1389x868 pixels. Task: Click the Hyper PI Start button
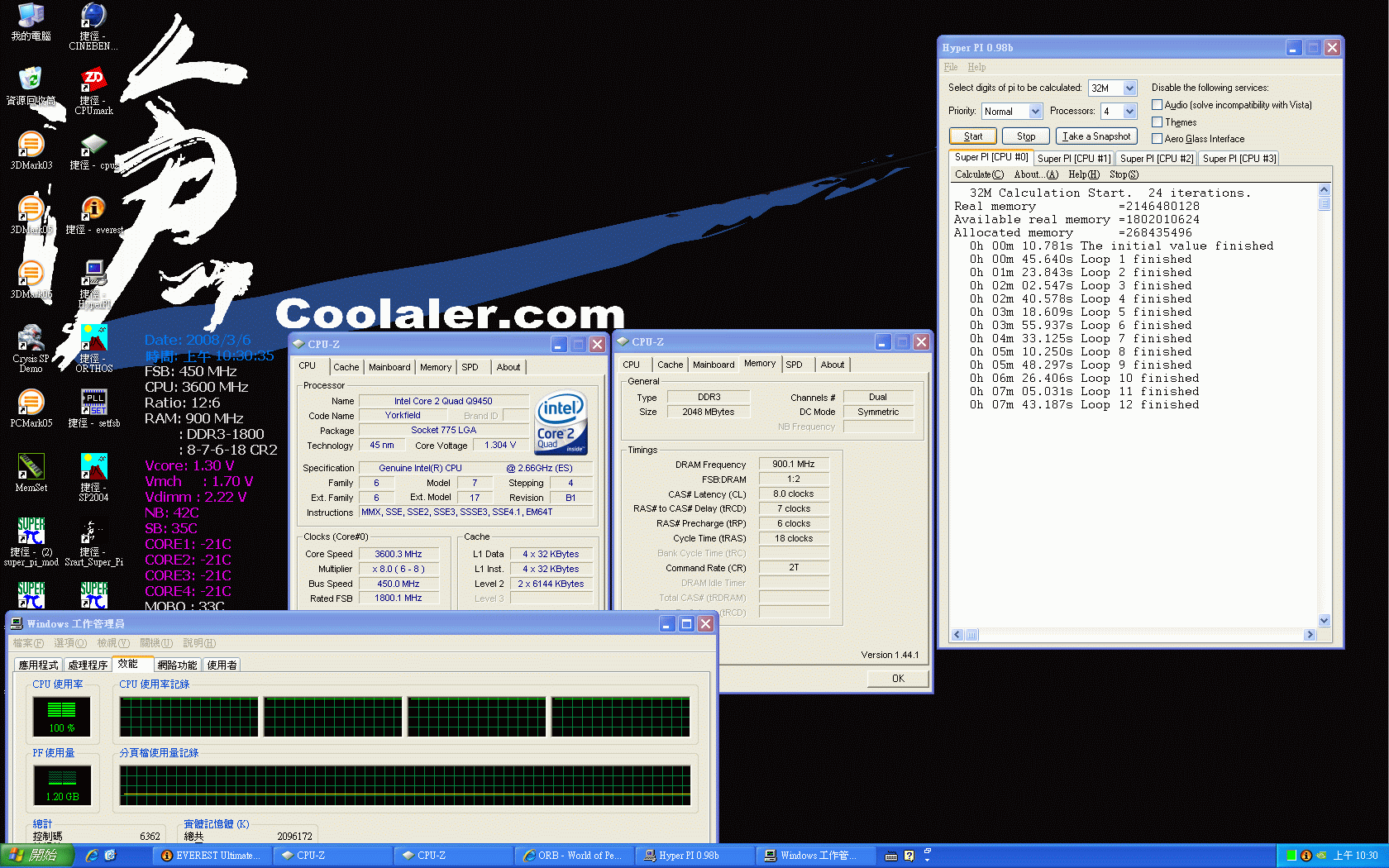pyautogui.click(x=972, y=136)
